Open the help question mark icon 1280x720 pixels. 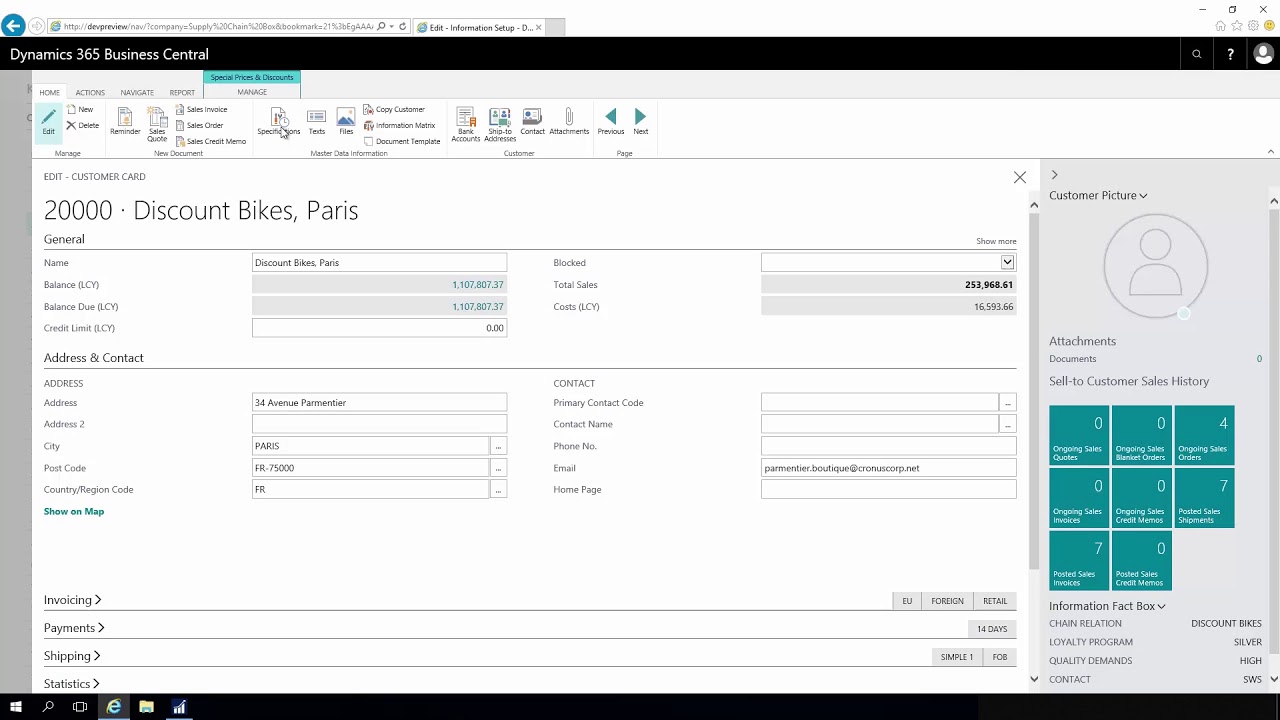[x=1230, y=54]
